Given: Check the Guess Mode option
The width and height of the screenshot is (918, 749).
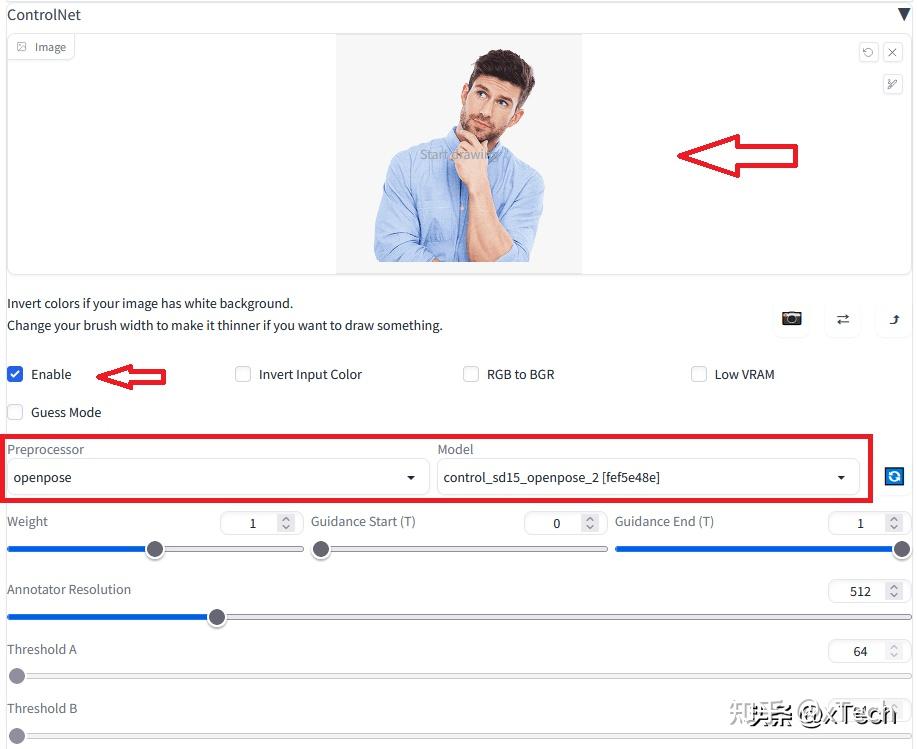Looking at the screenshot, I should 15,412.
